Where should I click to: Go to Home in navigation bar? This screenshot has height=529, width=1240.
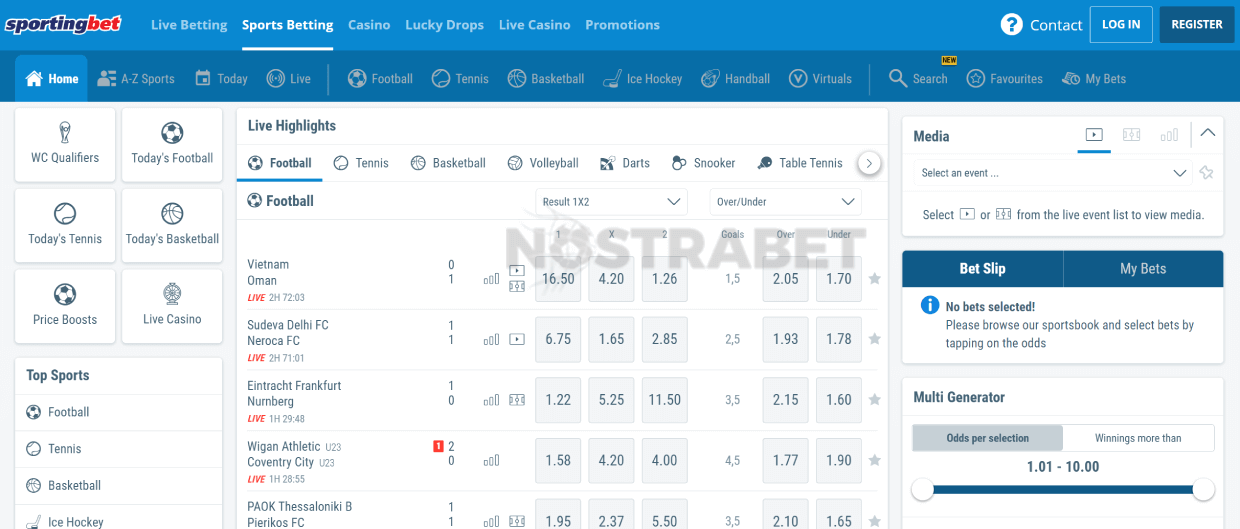pos(52,78)
